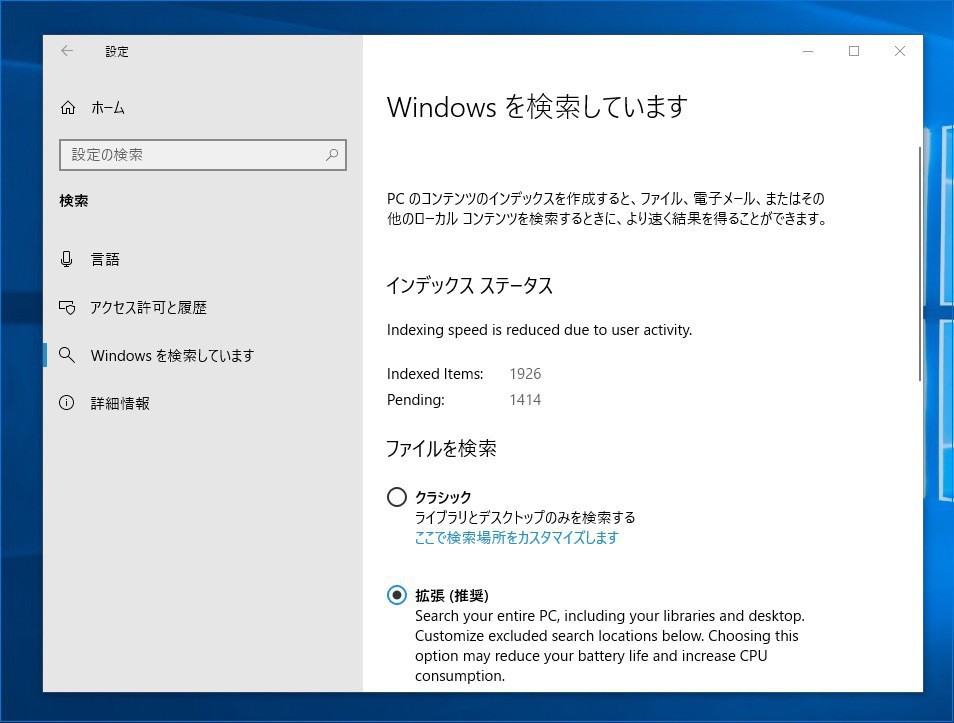Click the 'Indexing speed is reduced' status text

(539, 330)
